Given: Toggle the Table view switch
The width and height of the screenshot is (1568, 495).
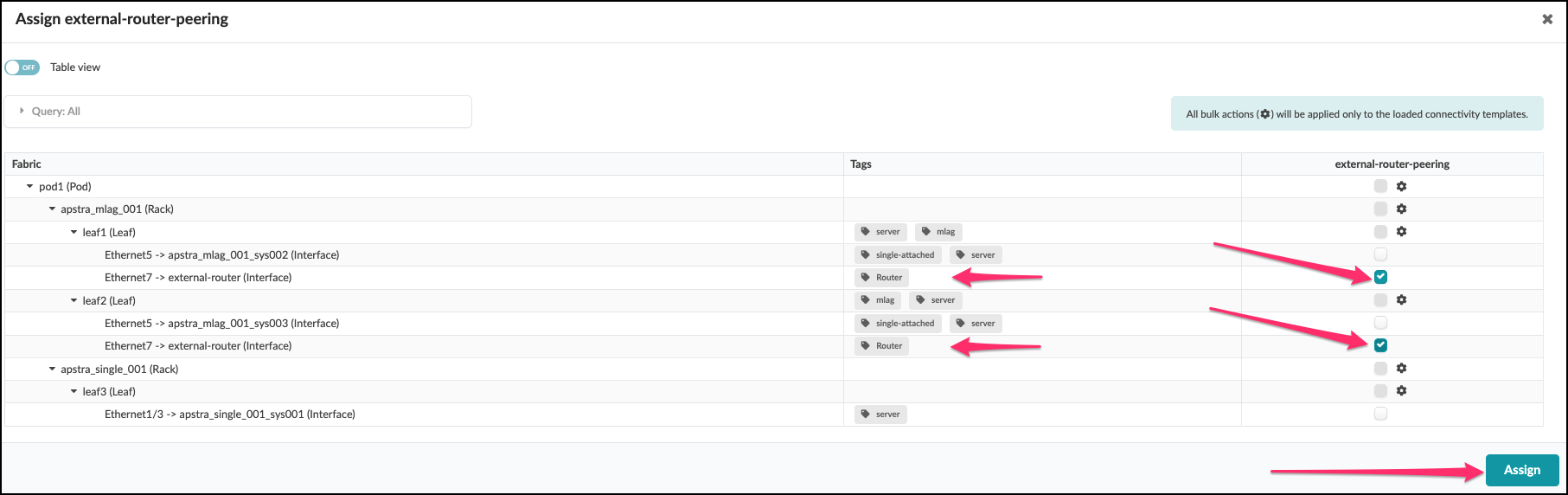Looking at the screenshot, I should [22, 67].
